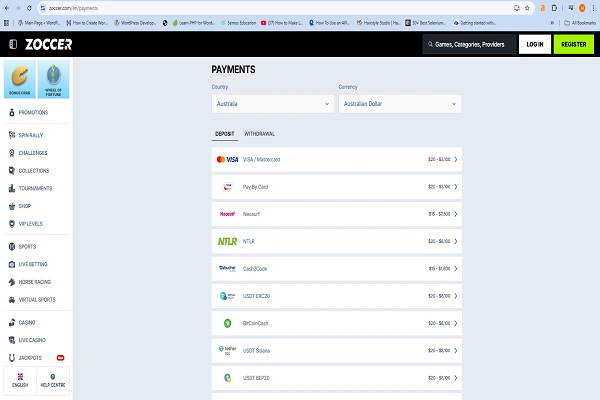Click the Tournaments chart icon
The height and width of the screenshot is (400, 600).
pos(12,188)
